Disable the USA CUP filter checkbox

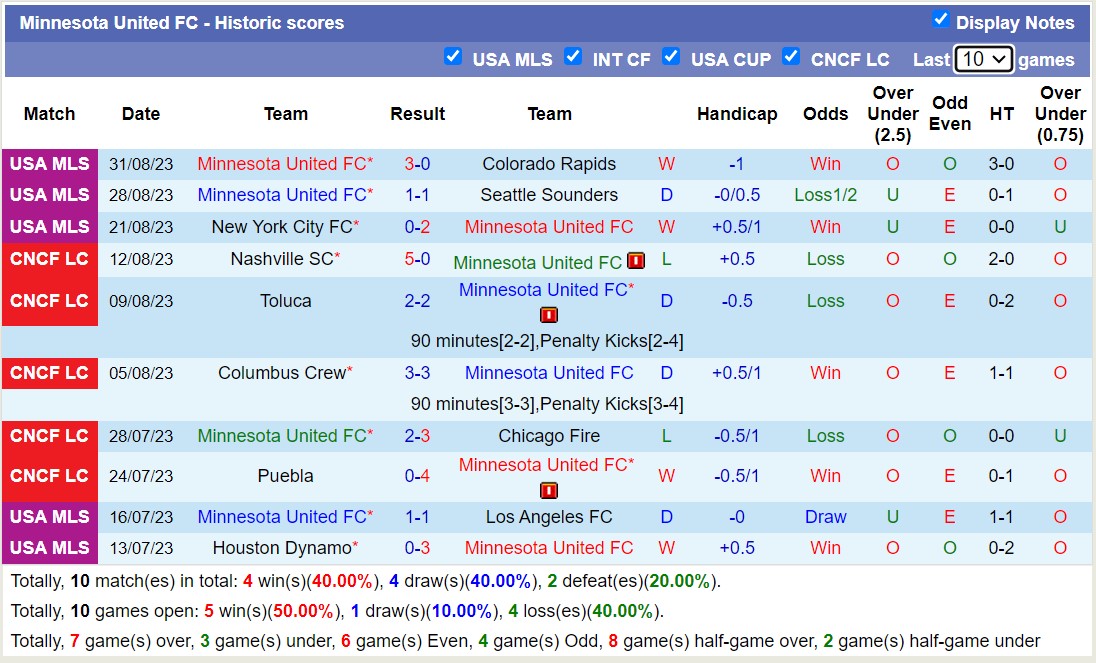pyautogui.click(x=671, y=57)
